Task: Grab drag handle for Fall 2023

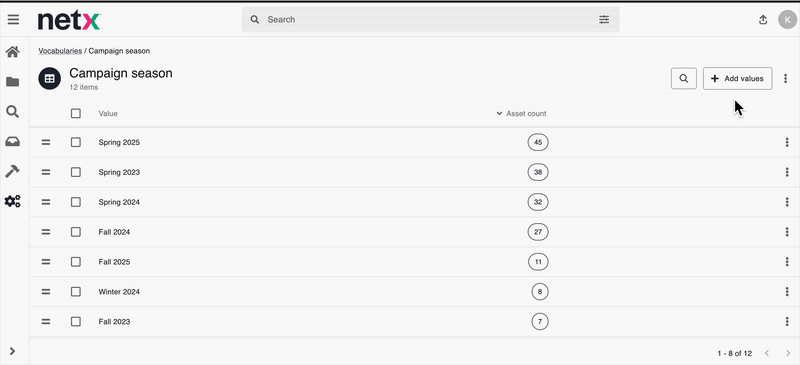Action: [46, 322]
